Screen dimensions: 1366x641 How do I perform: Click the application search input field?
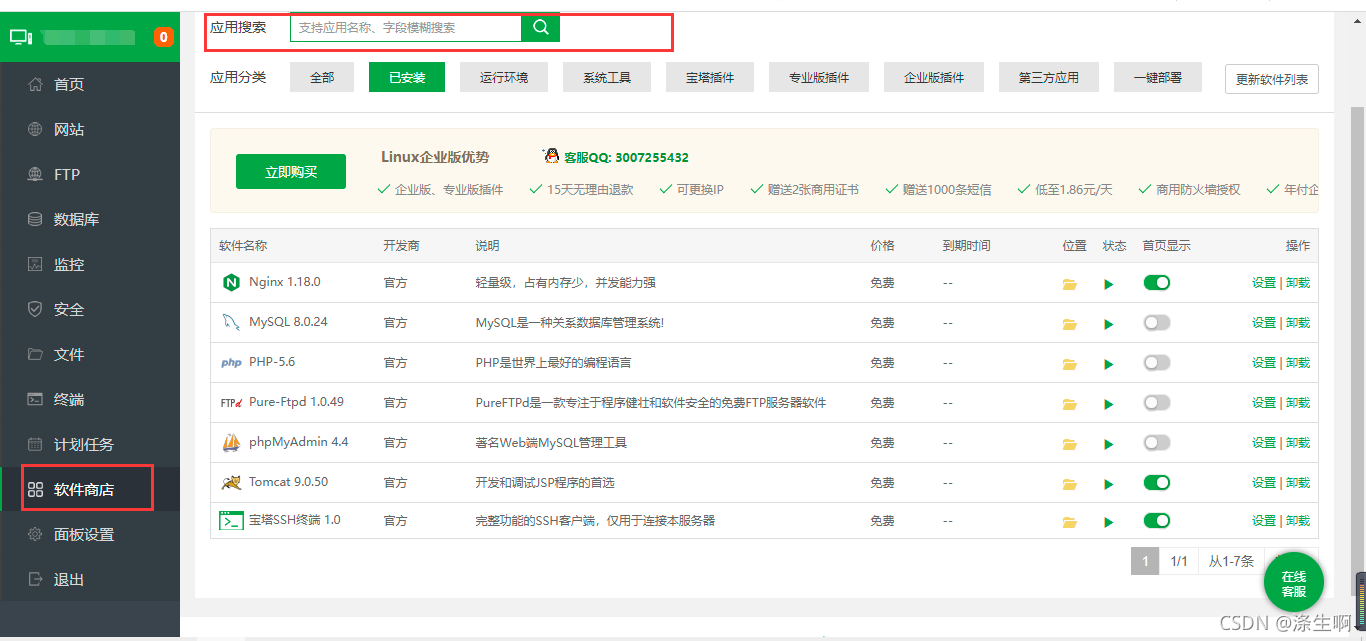click(x=406, y=28)
